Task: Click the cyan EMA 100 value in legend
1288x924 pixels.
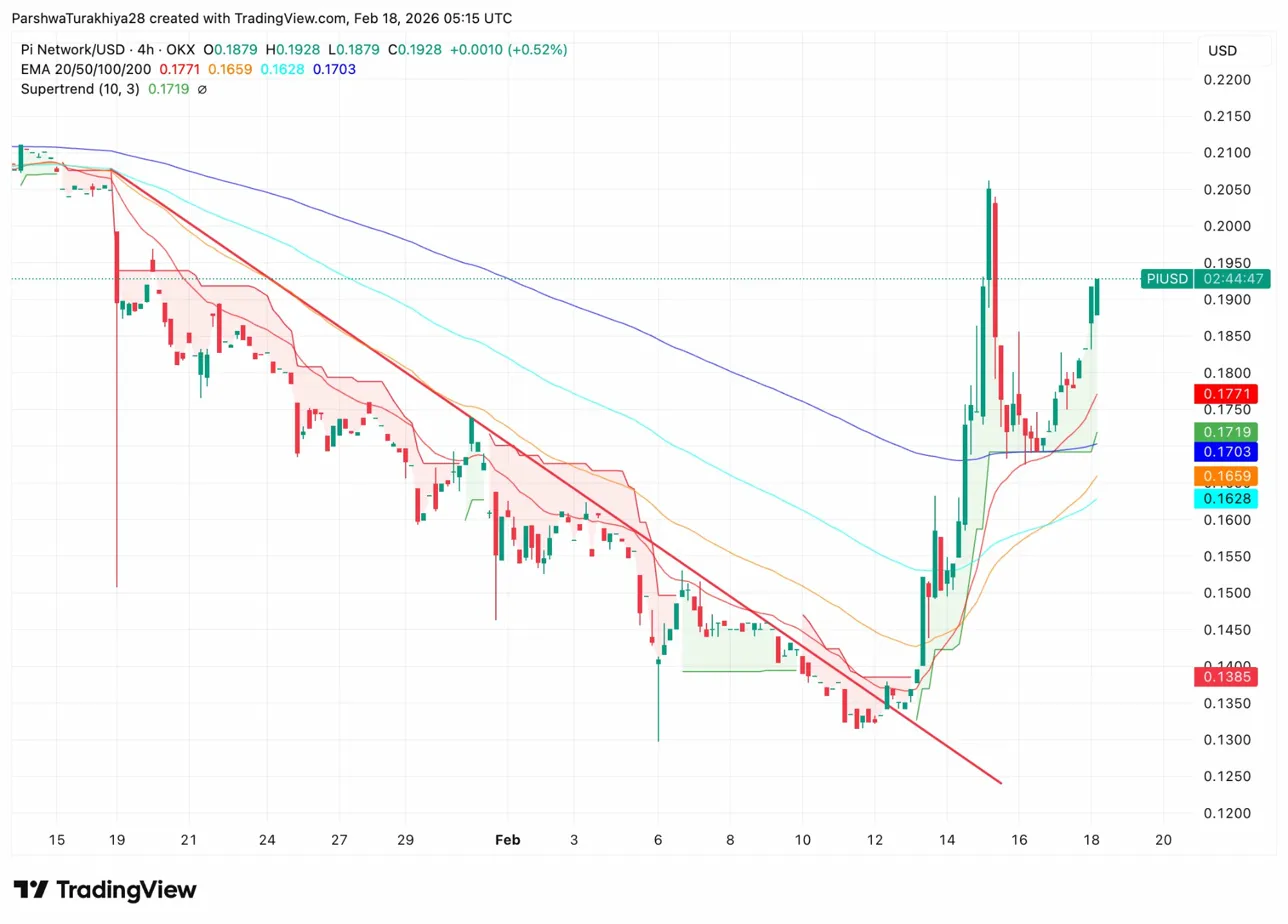Action: (281, 69)
